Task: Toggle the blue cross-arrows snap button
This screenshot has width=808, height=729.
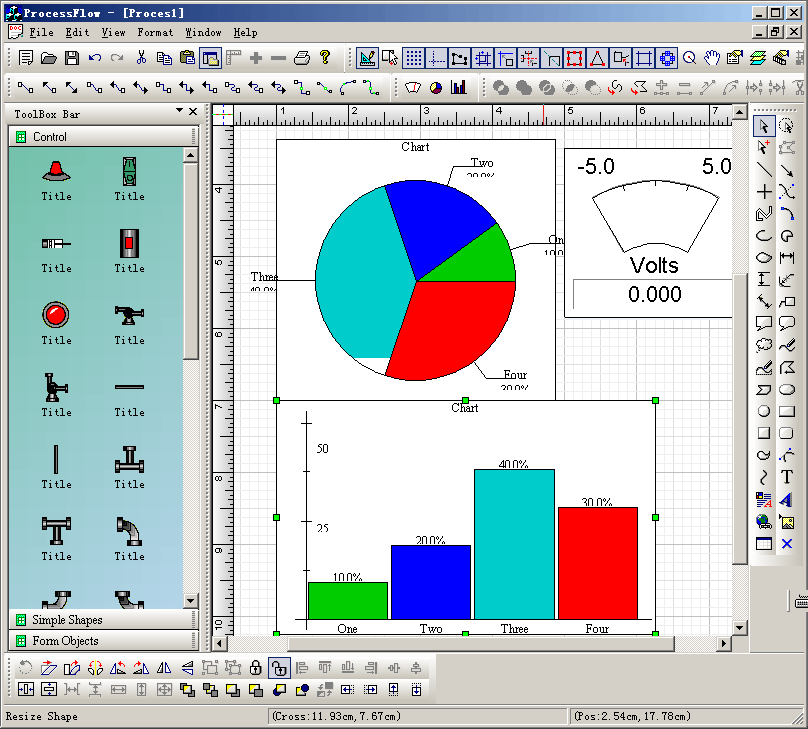Action: 667,58
